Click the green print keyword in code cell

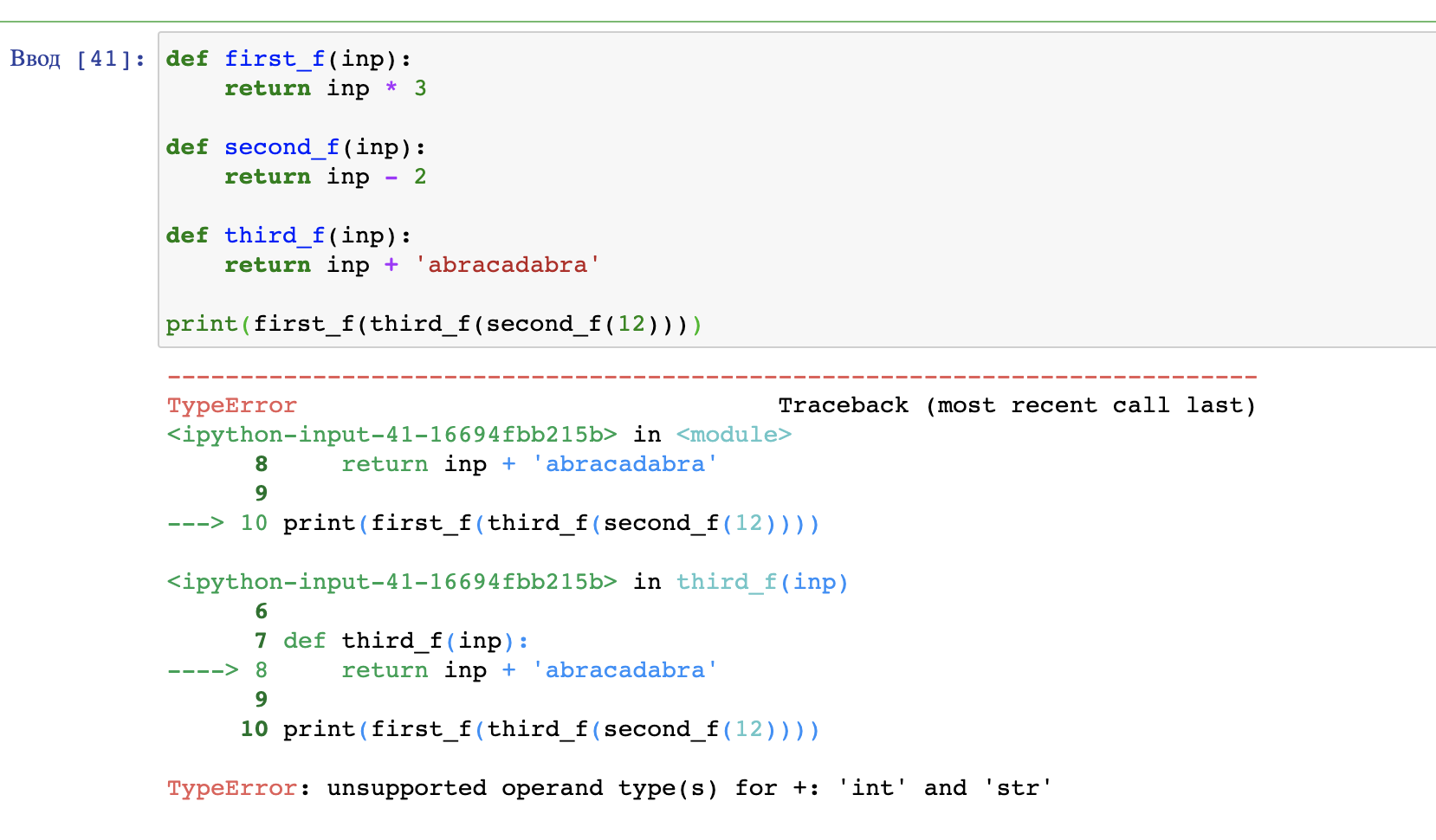pos(202,324)
